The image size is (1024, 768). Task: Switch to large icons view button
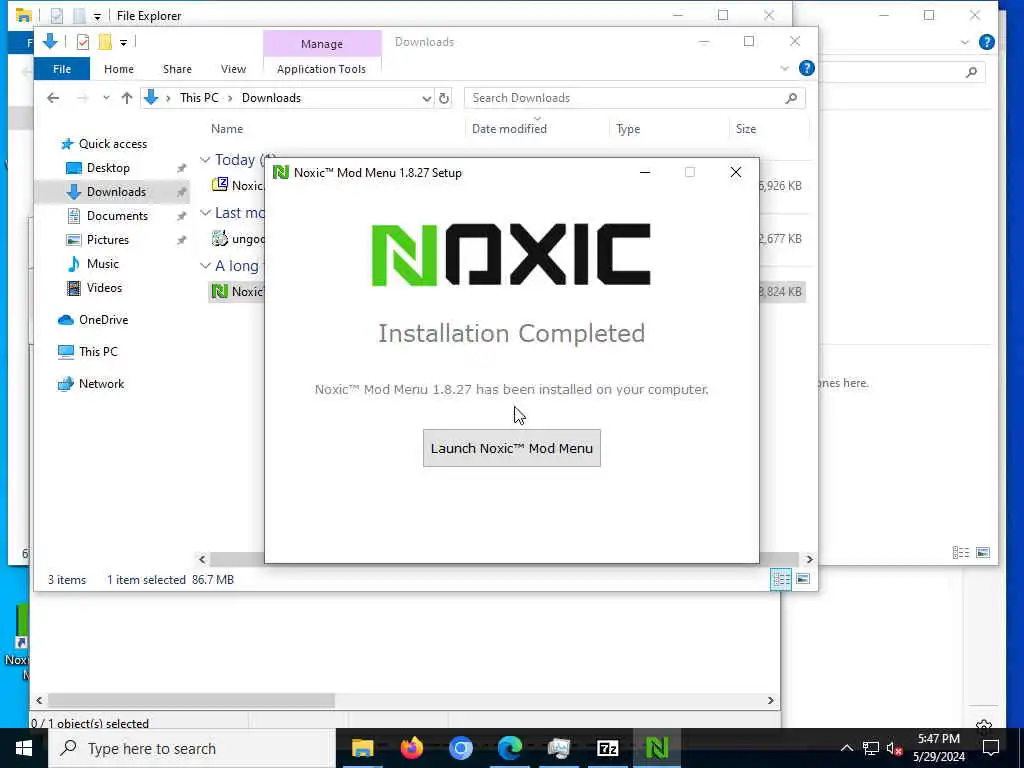(x=803, y=579)
